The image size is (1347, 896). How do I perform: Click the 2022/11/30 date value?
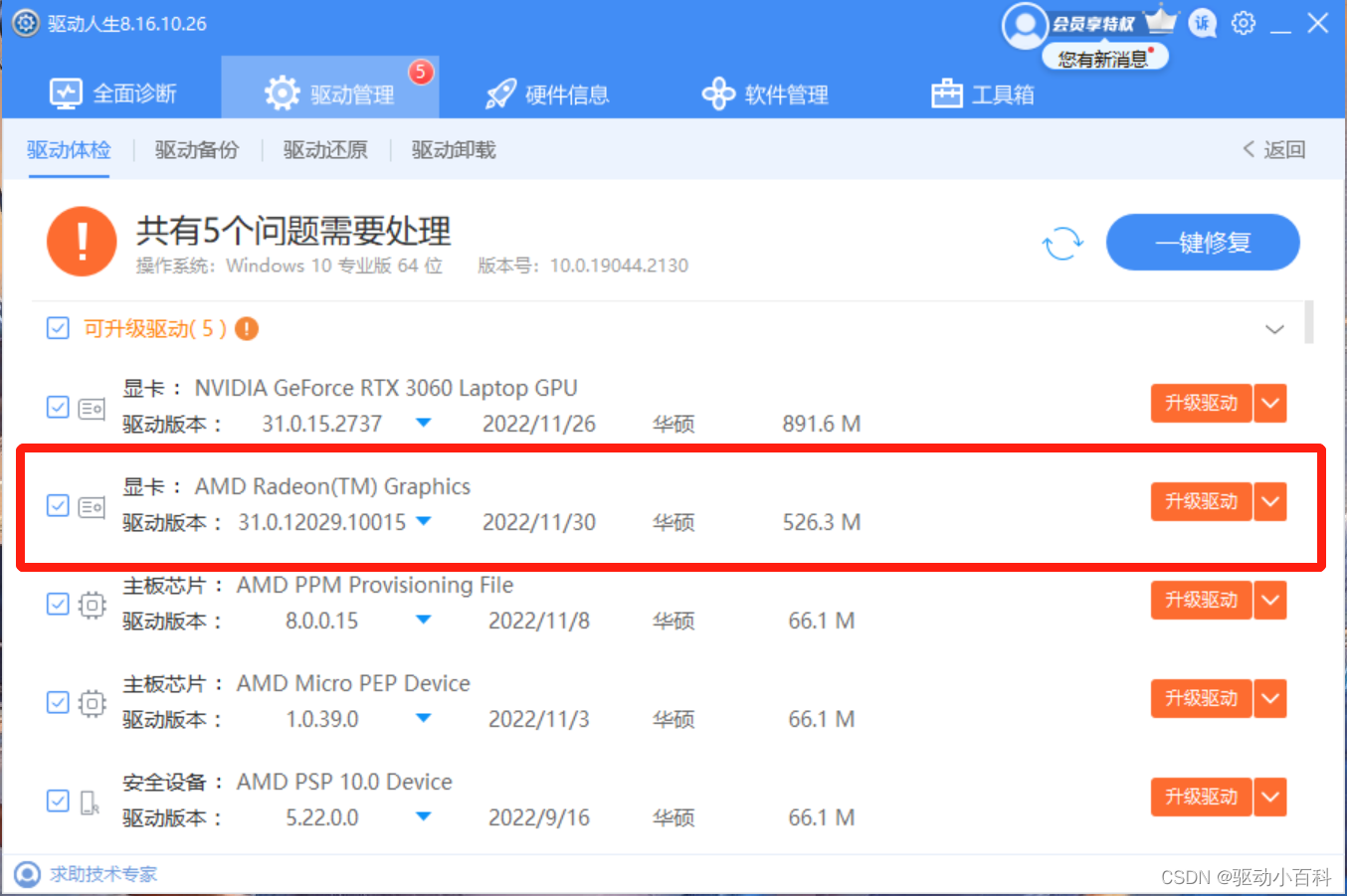539,522
